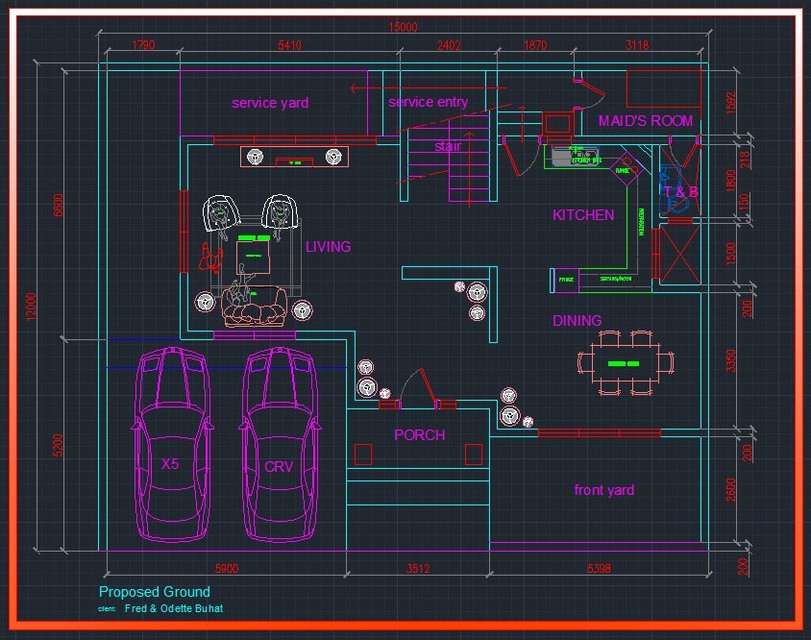Click the FRIDGE block in the kitchen corner

pyautogui.click(x=565, y=279)
